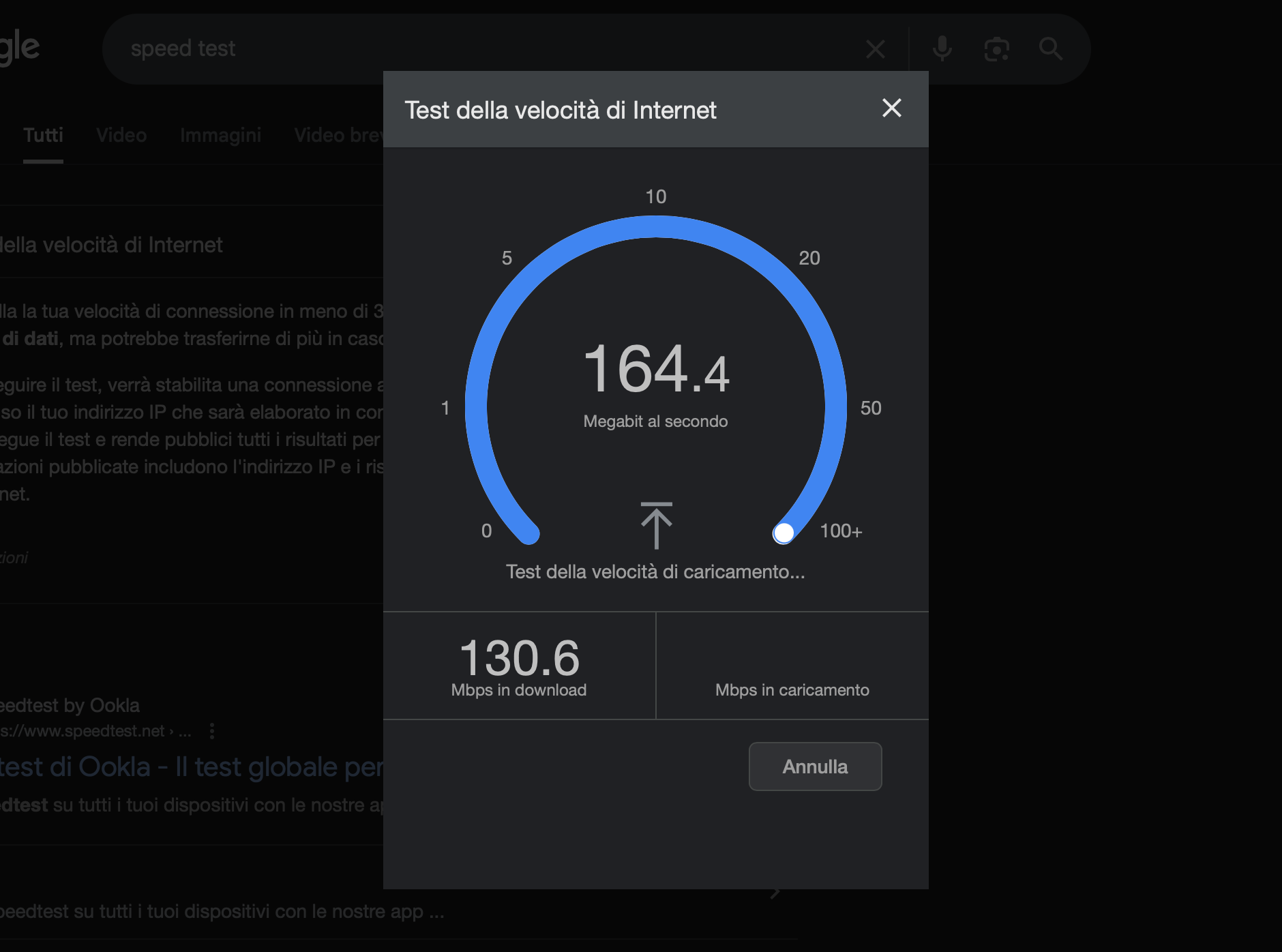Image resolution: width=1282 pixels, height=952 pixels.
Task: Click the partially visible Google logo
Action: click(x=20, y=46)
